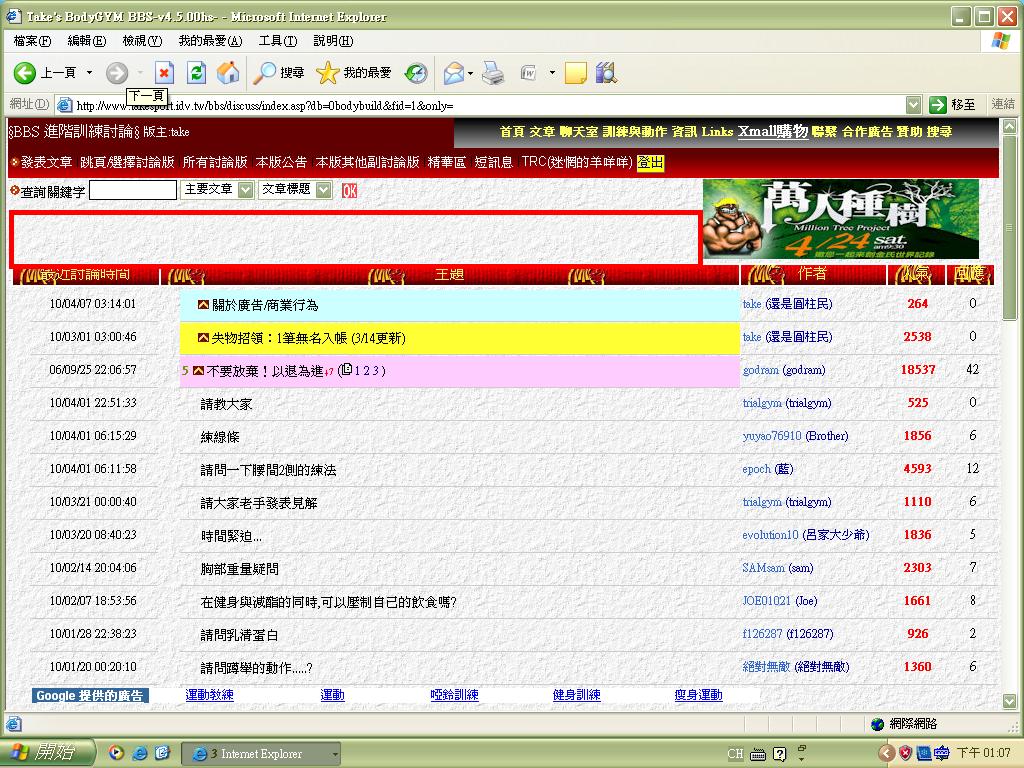Image resolution: width=1024 pixels, height=768 pixels.
Task: Click the 聊天室 navigation link
Action: 579,131
